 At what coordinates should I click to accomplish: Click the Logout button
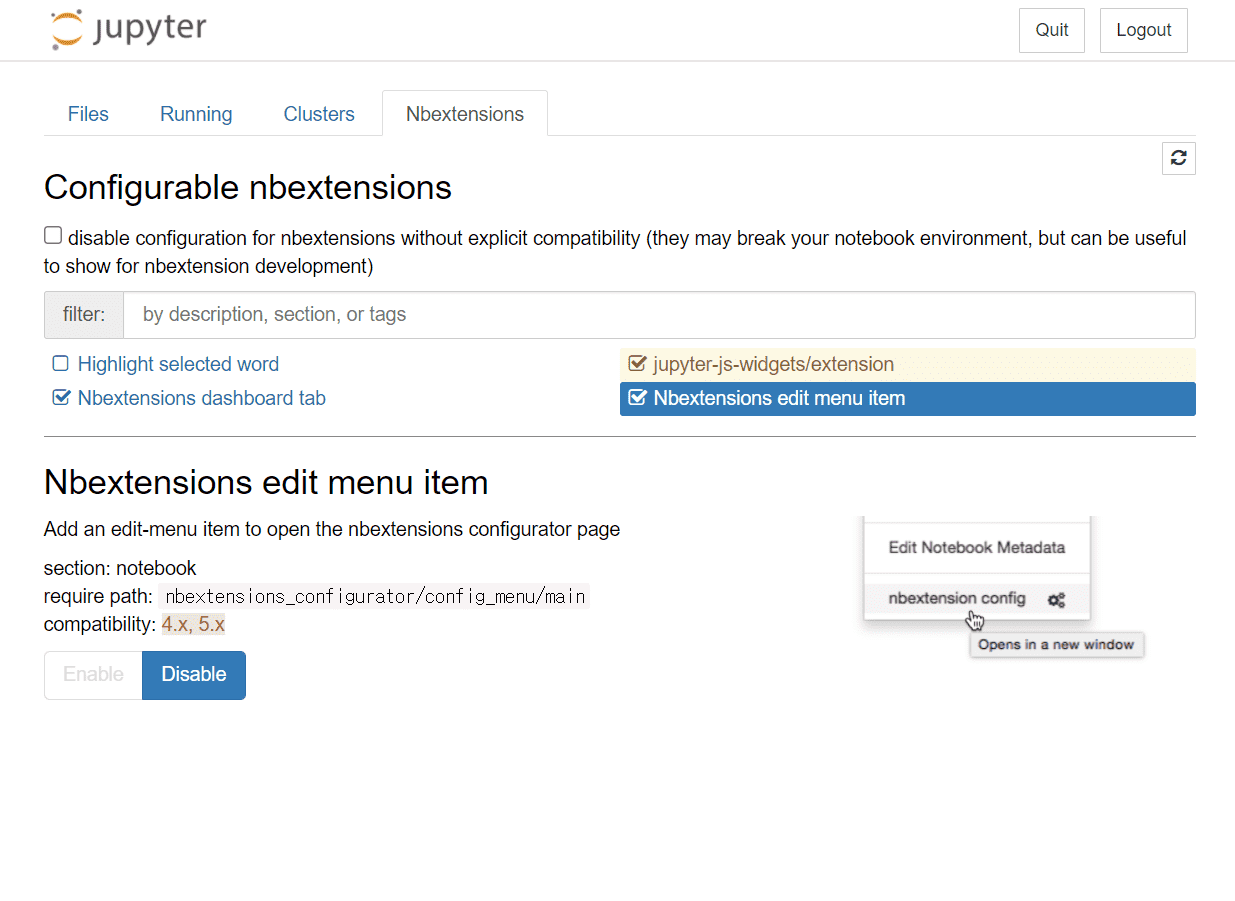pyautogui.click(x=1144, y=30)
